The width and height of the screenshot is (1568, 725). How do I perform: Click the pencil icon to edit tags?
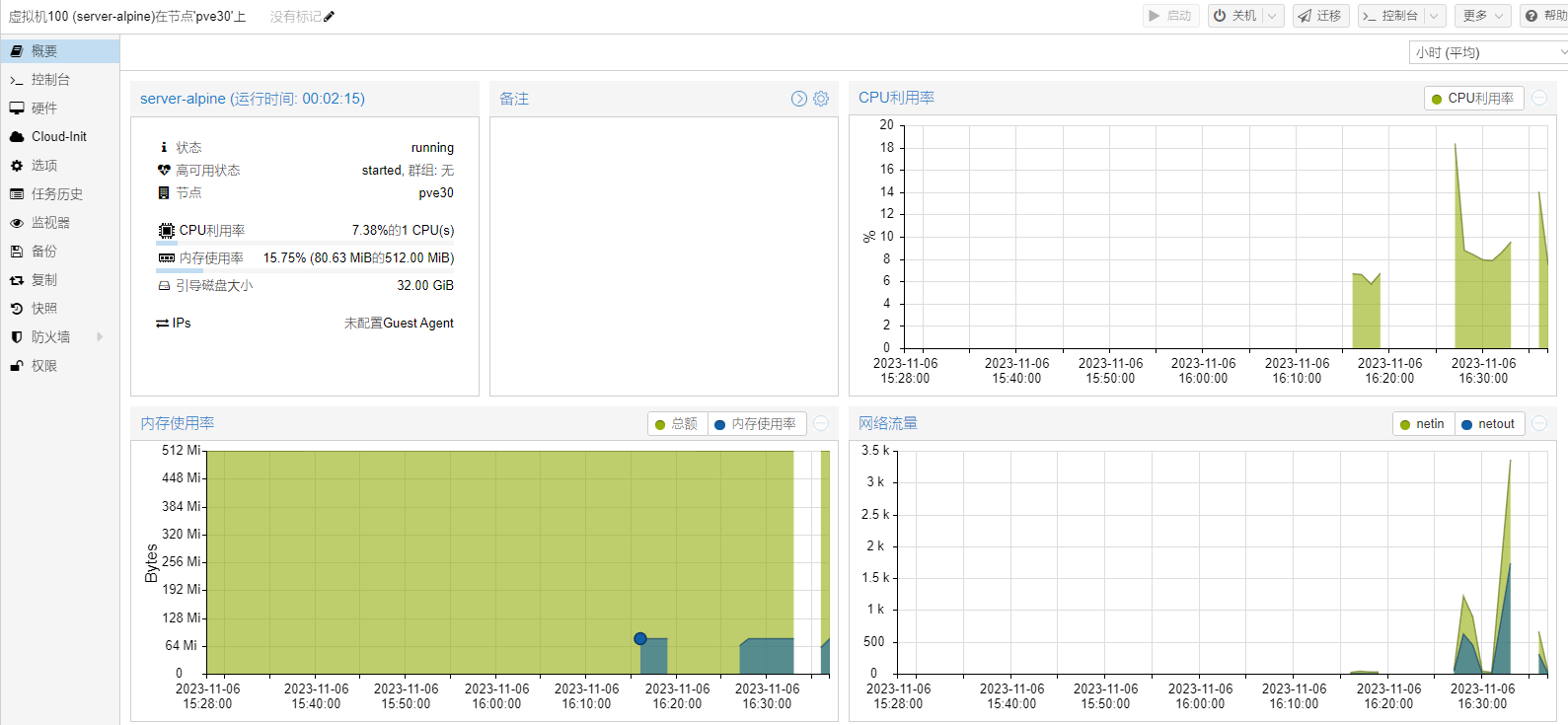point(330,17)
